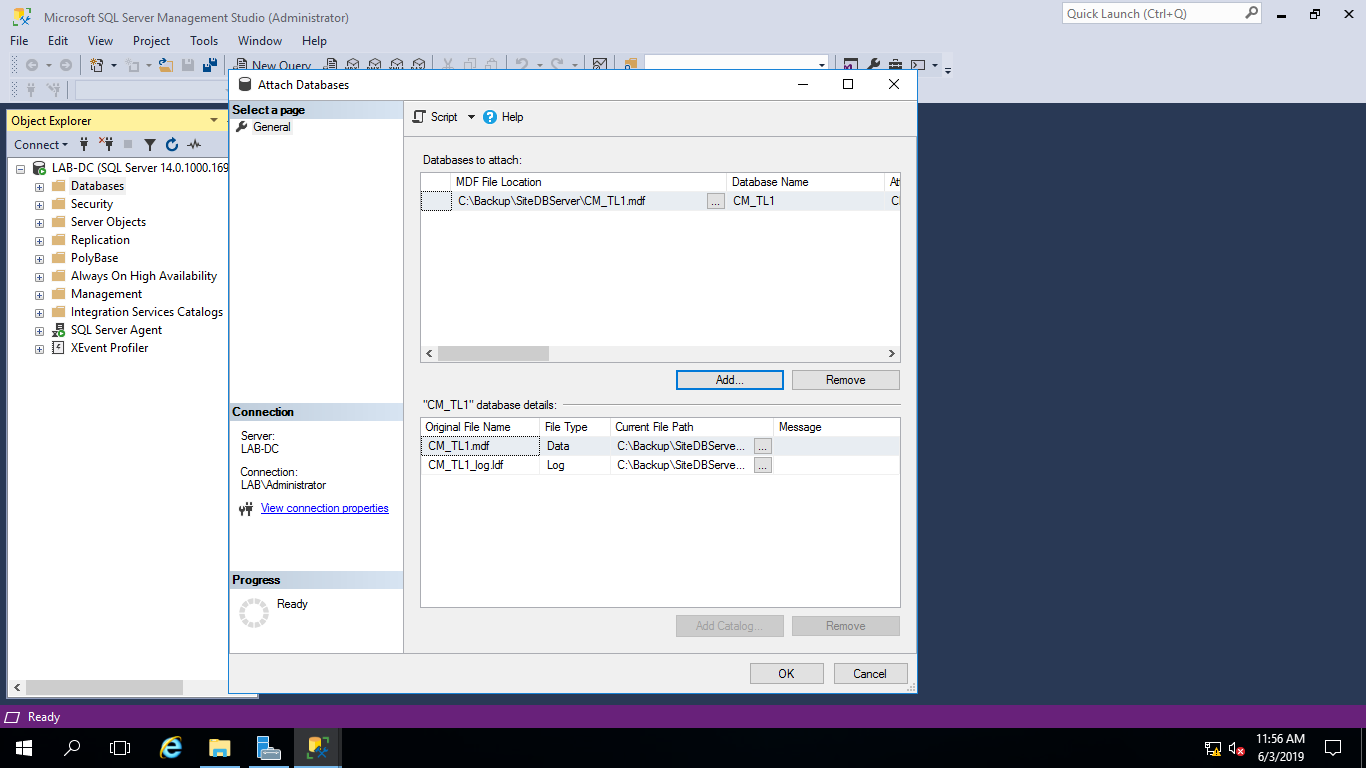1366x768 pixels.
Task: Open Activity Monitor from Object Explorer toolbar
Action: pos(194,145)
